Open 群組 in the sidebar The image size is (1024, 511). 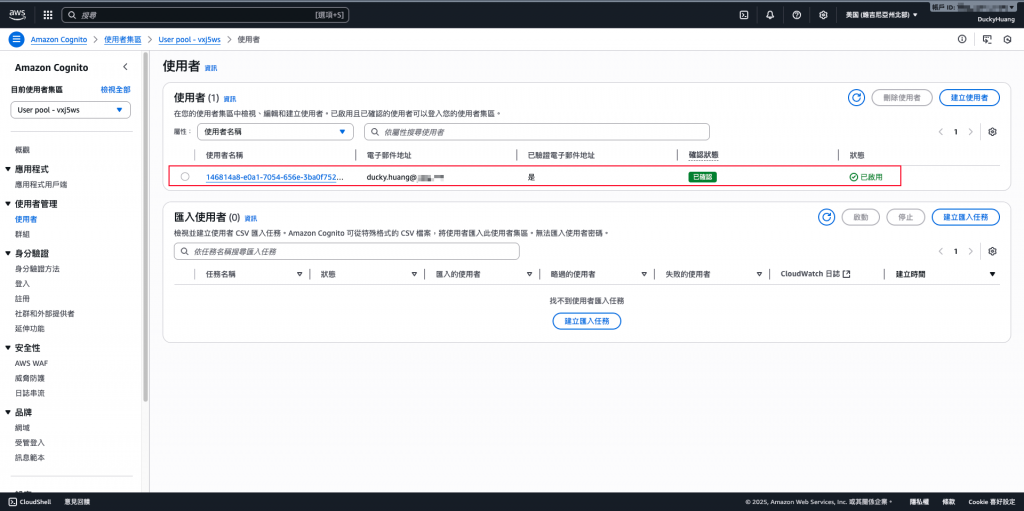point(22,234)
